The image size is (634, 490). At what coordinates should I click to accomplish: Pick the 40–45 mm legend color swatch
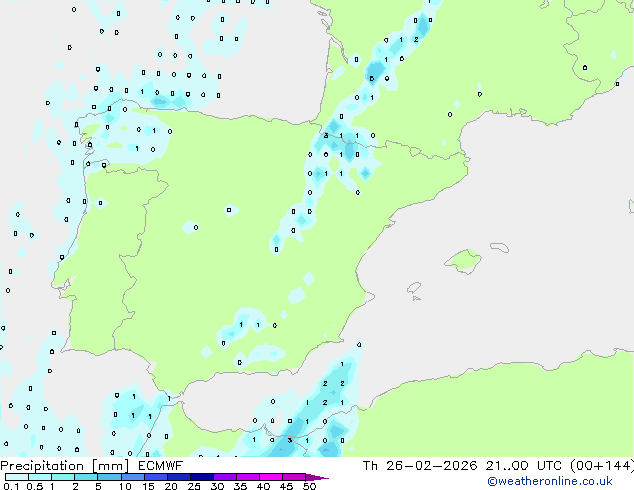pos(271,477)
